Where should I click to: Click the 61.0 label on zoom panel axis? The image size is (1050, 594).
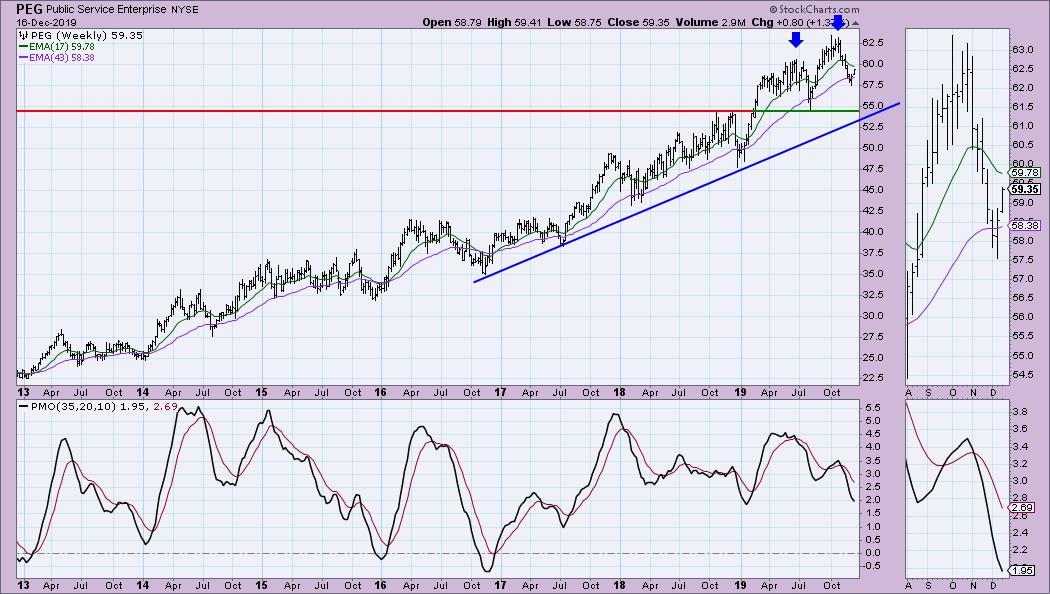point(1023,126)
